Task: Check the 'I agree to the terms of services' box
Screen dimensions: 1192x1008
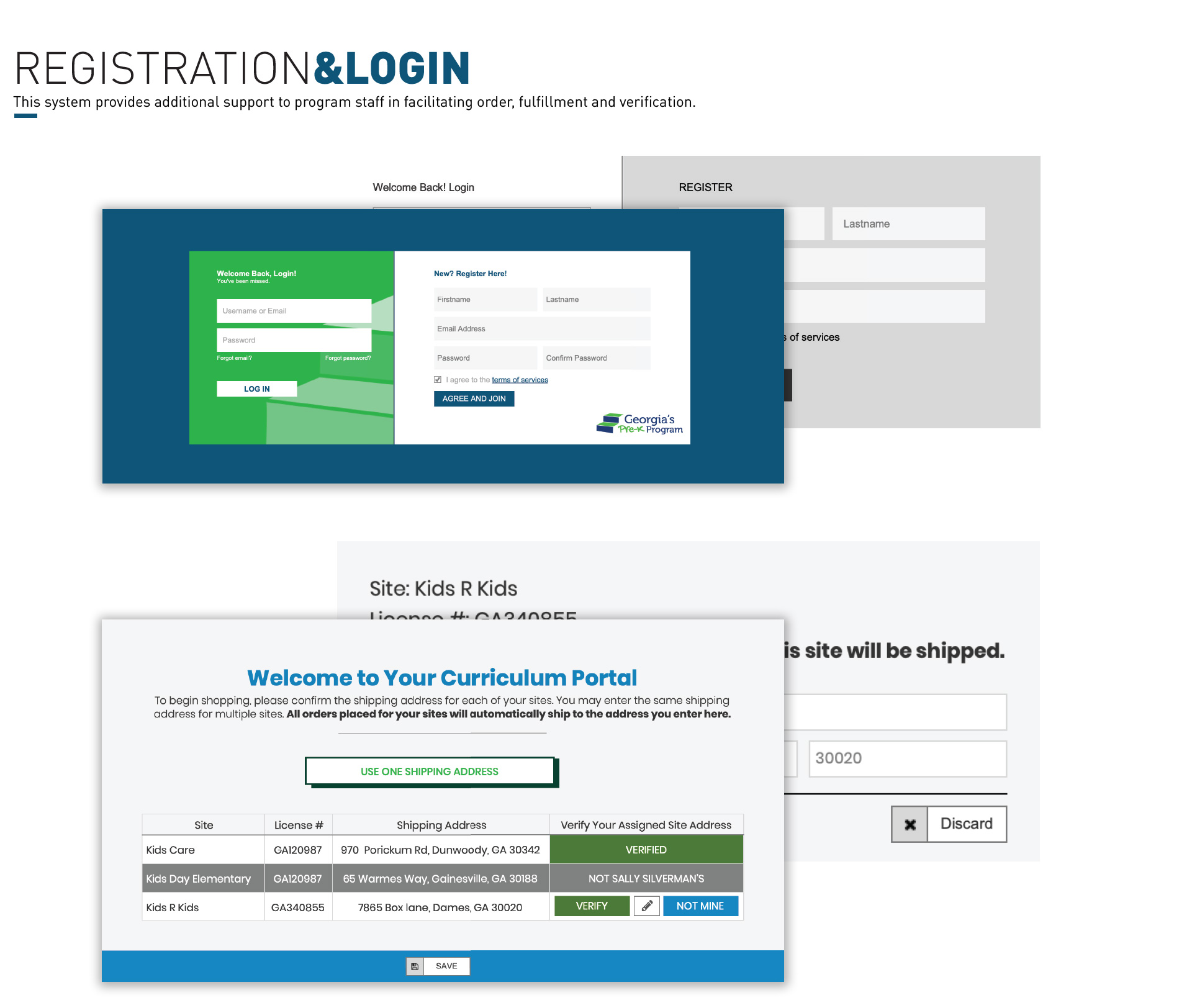Action: click(x=435, y=379)
